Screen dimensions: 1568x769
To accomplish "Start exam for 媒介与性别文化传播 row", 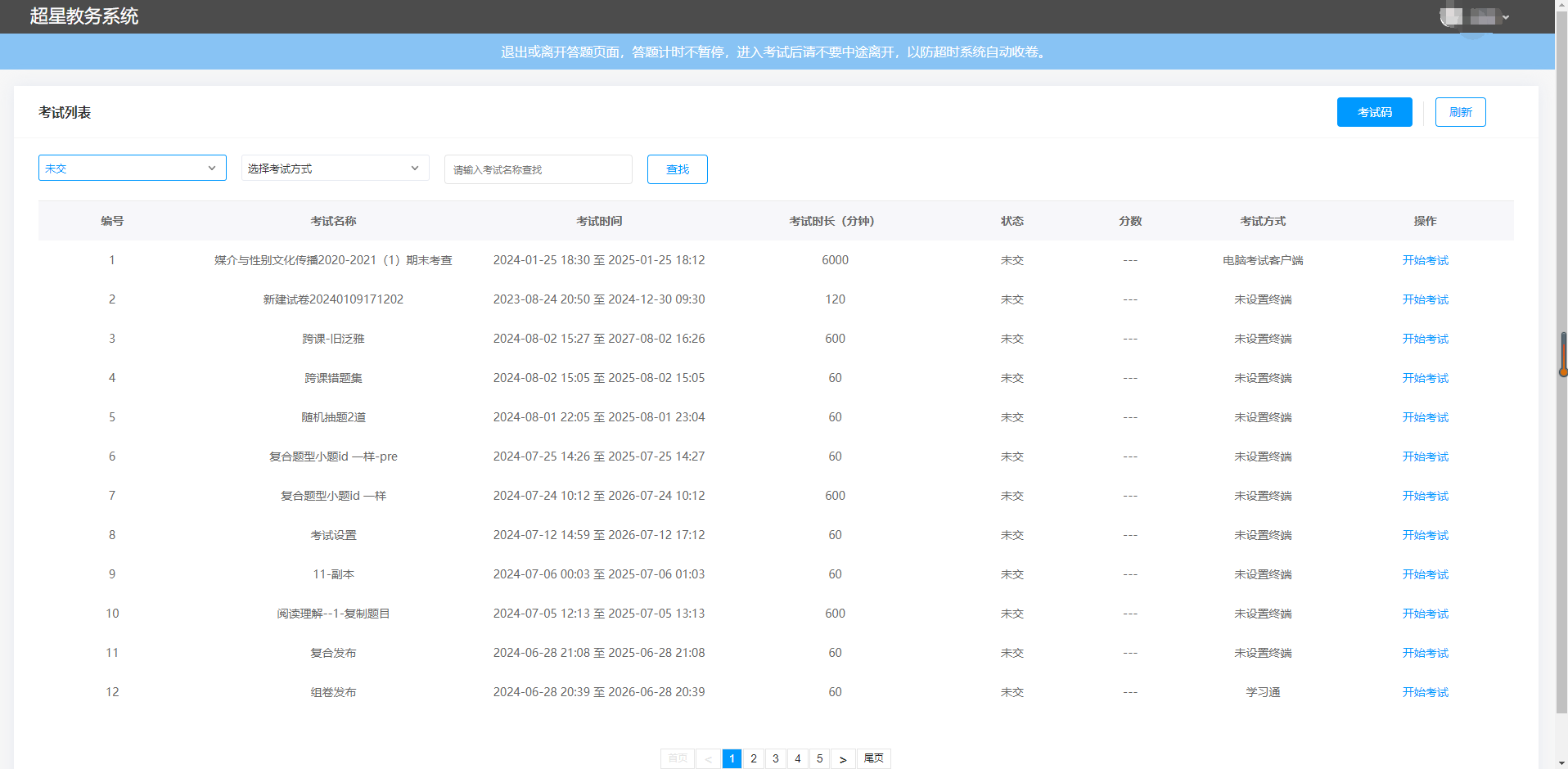I will (1426, 260).
